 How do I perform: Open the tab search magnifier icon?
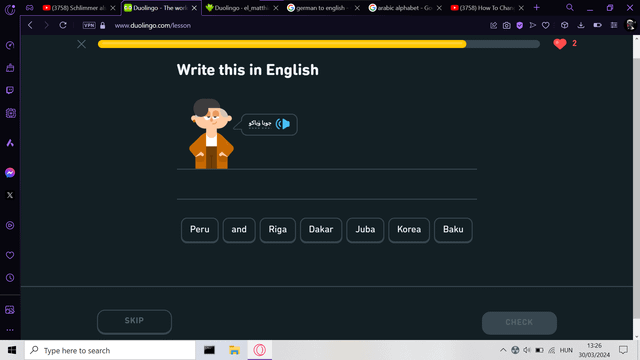[569, 7]
